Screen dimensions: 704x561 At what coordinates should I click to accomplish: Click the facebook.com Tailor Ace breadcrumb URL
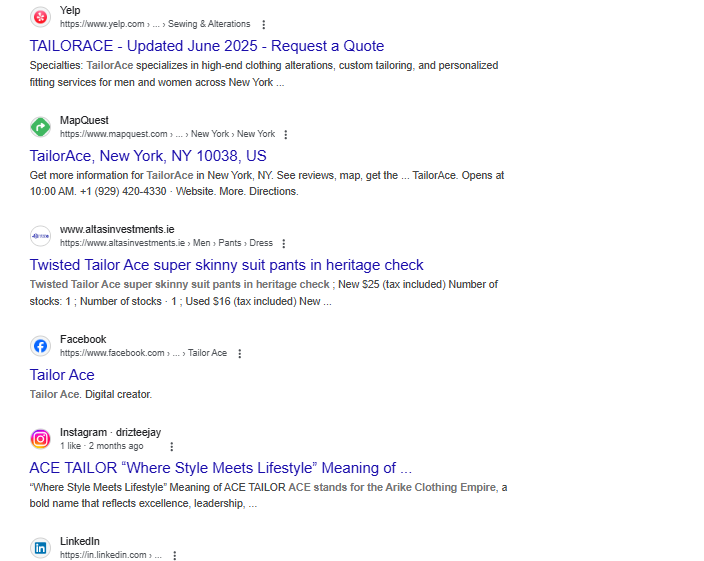click(143, 353)
